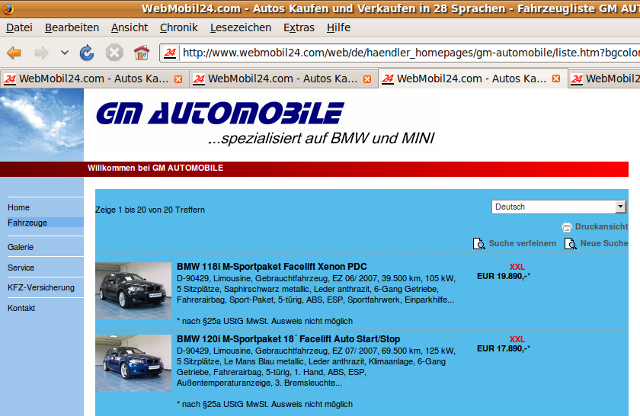Image resolution: width=640 pixels, height=416 pixels.
Task: Click the price EUR 17.890,-*
Action: (x=503, y=349)
